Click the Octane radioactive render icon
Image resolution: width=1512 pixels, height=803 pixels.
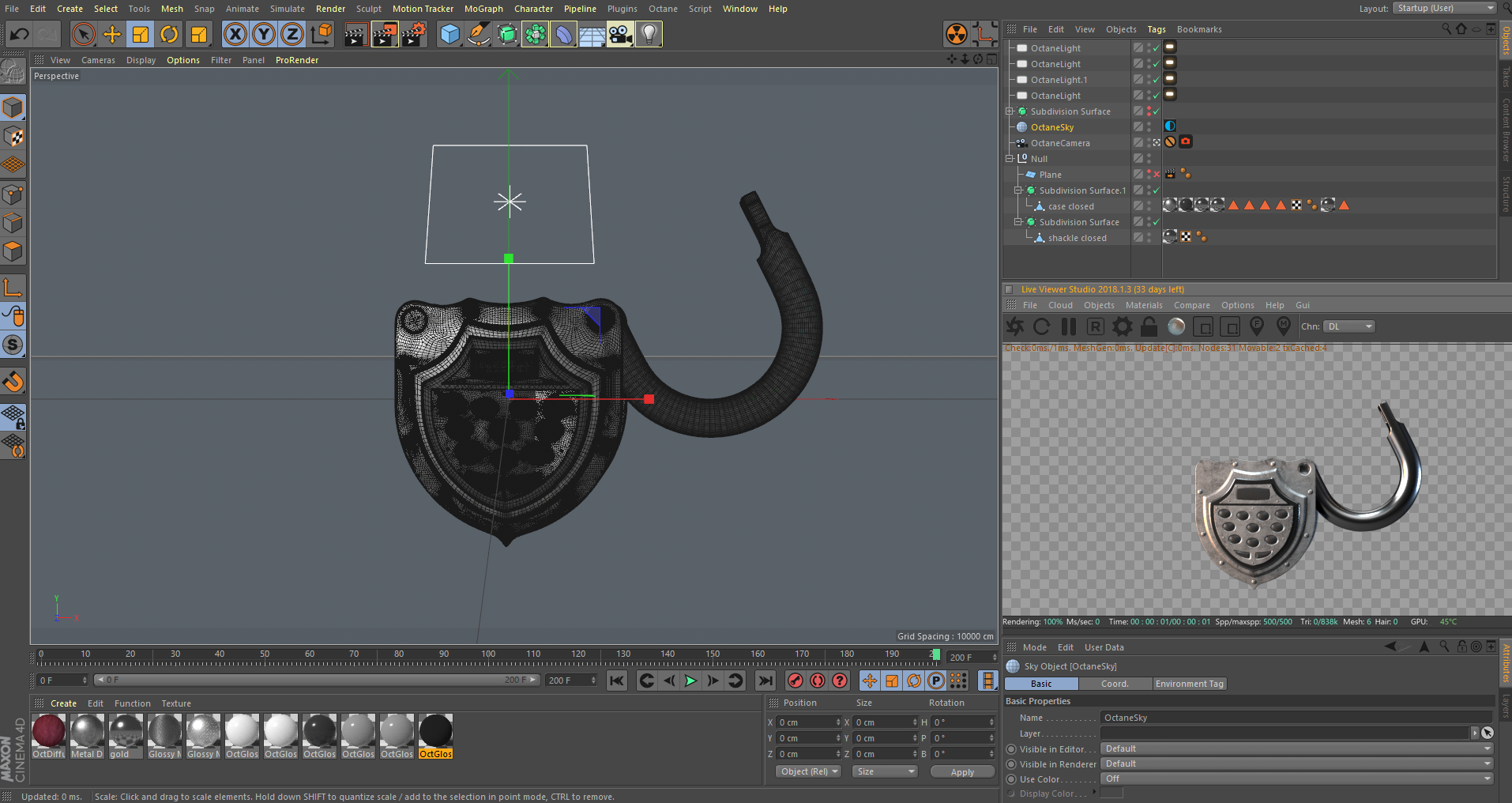[x=957, y=34]
